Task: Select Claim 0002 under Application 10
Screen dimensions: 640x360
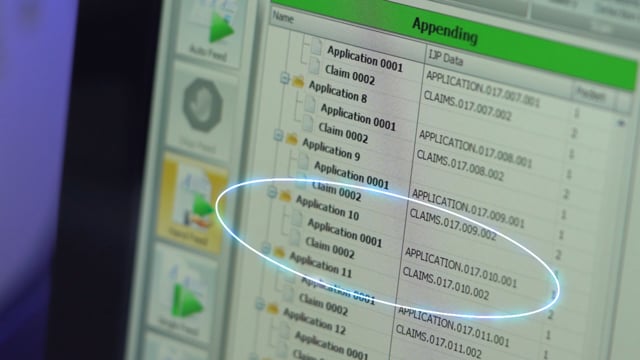Action: tap(330, 247)
